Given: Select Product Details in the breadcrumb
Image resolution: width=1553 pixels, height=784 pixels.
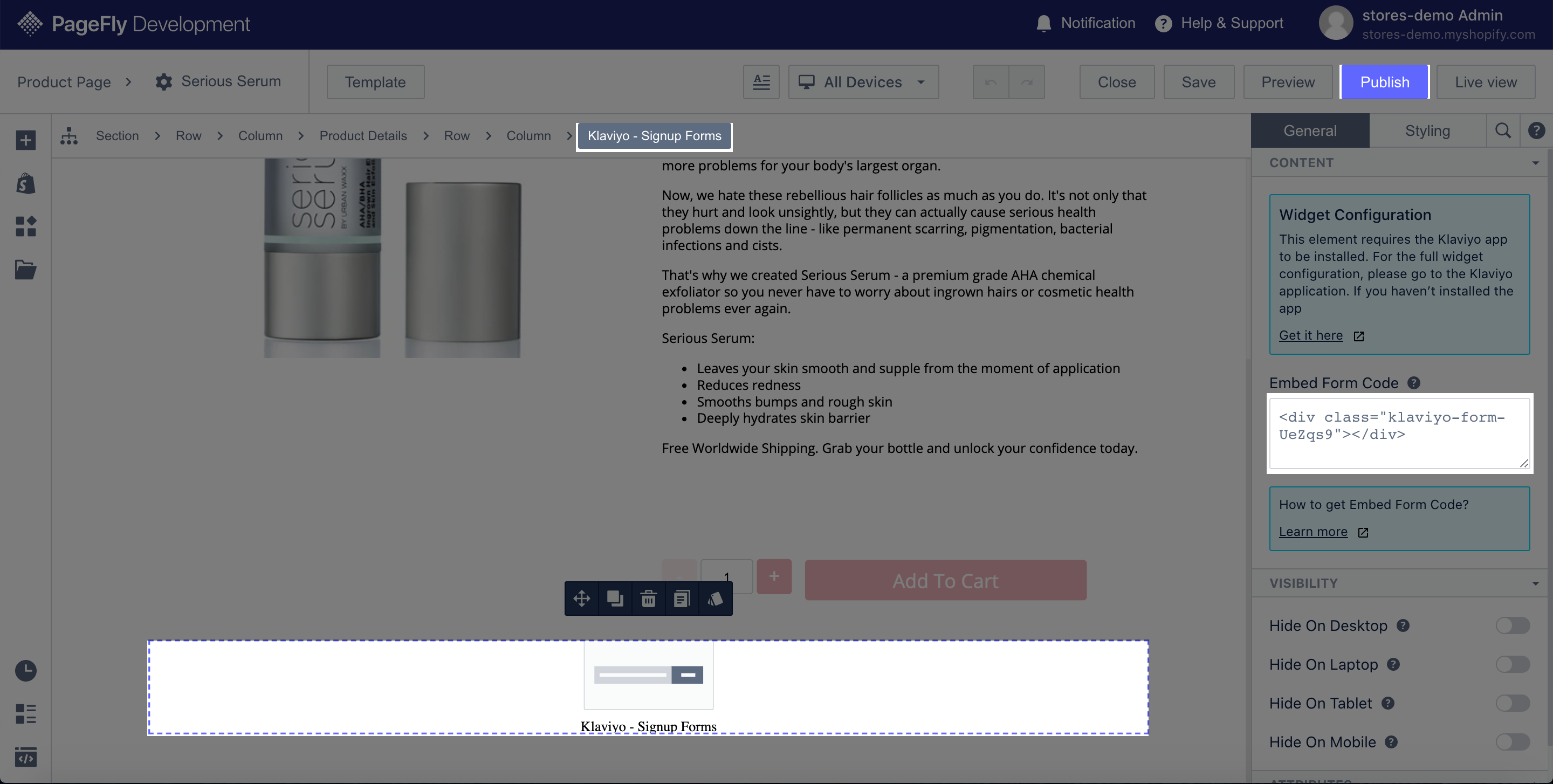Looking at the screenshot, I should pos(363,135).
